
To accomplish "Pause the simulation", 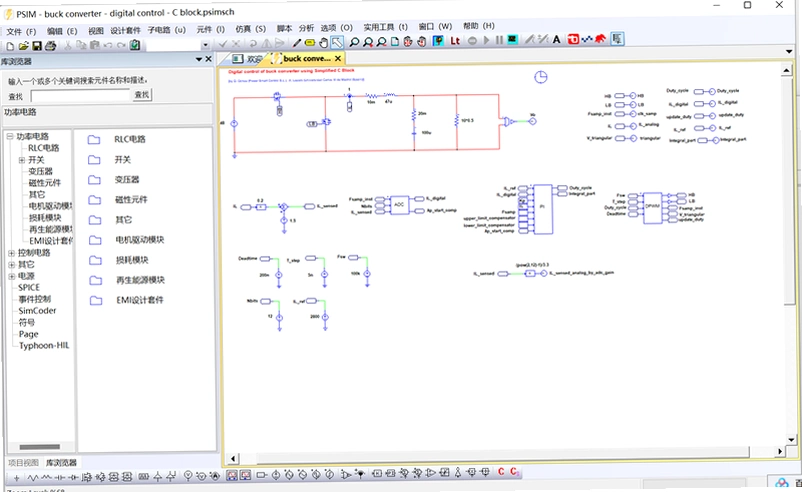I will pos(499,40).
